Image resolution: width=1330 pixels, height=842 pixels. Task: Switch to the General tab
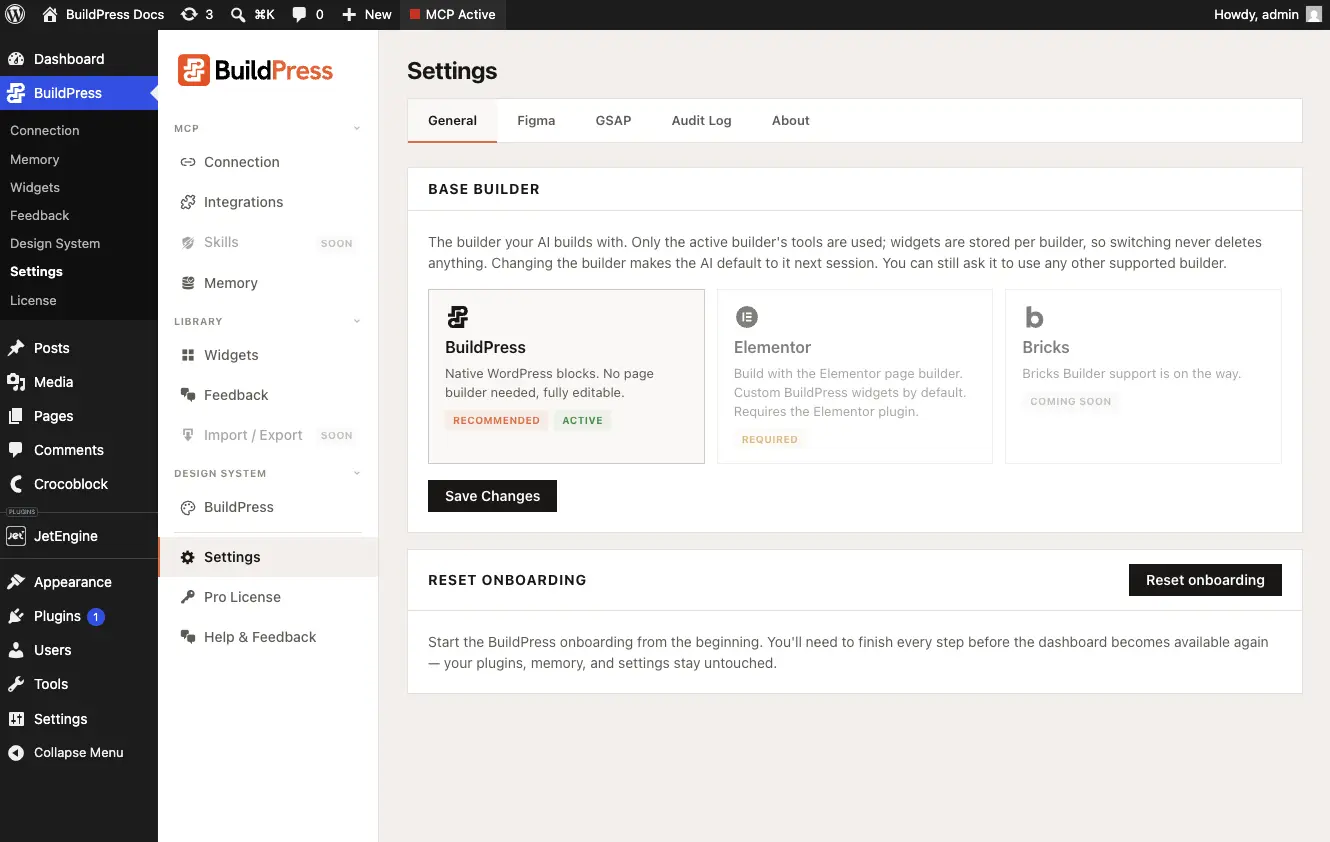(x=452, y=120)
